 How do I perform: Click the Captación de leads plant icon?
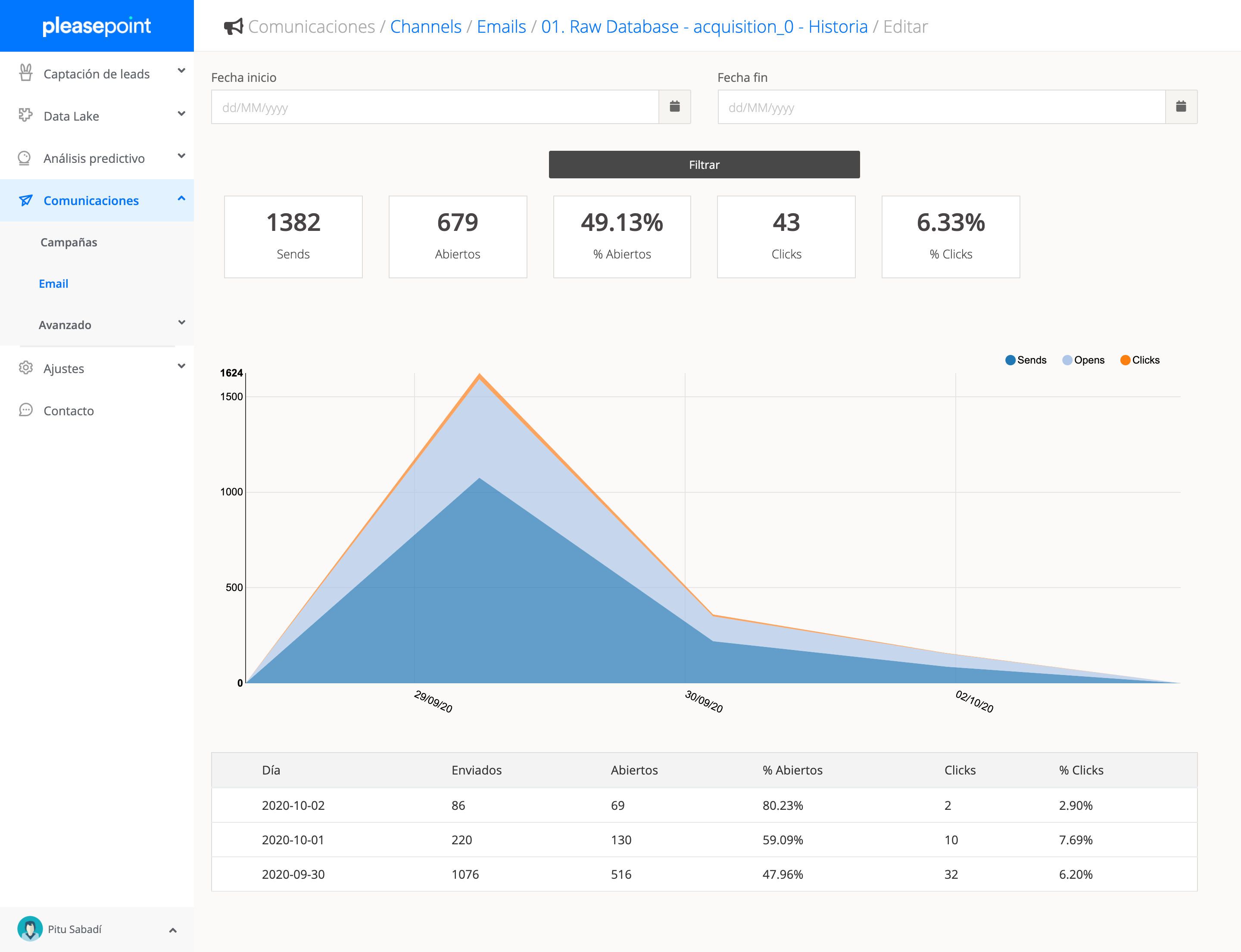25,73
